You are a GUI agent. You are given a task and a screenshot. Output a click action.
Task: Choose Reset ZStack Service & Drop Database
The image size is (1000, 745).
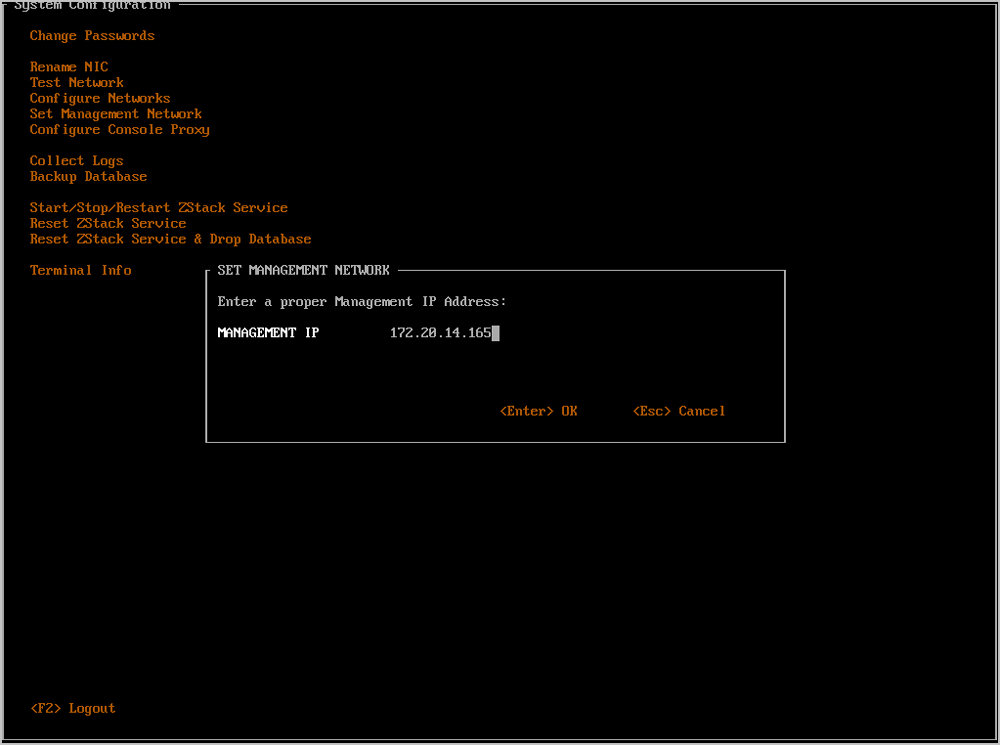[170, 239]
